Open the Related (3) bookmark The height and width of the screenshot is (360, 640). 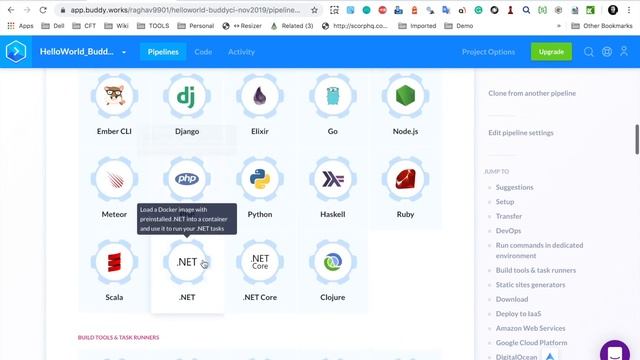click(x=291, y=26)
